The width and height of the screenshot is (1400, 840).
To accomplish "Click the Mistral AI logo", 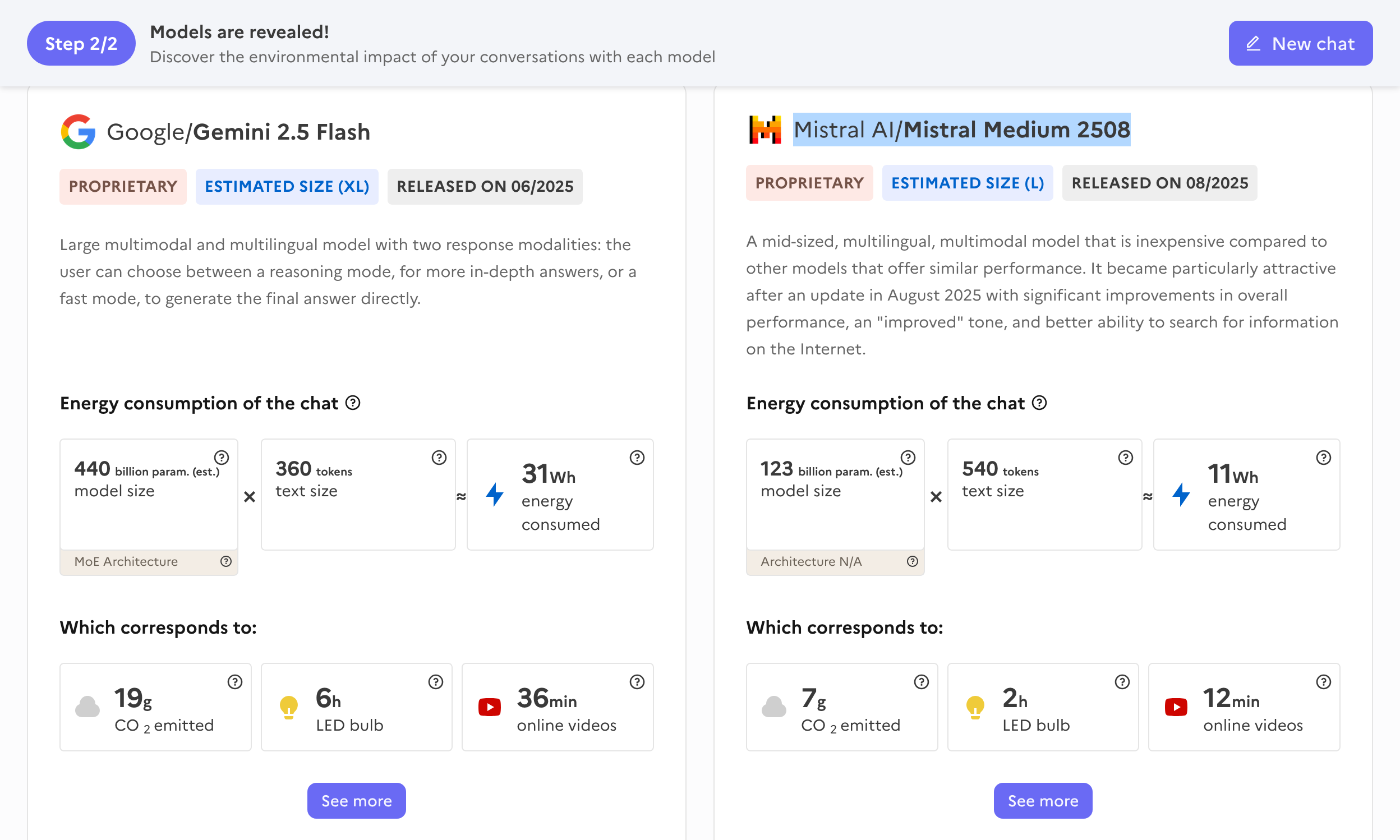I will 765,130.
